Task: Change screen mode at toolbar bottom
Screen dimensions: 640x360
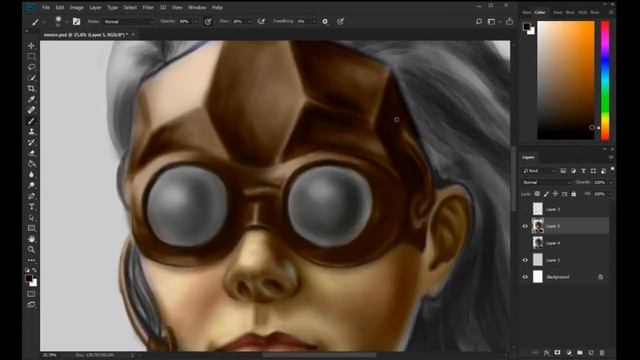Action: coord(31,304)
